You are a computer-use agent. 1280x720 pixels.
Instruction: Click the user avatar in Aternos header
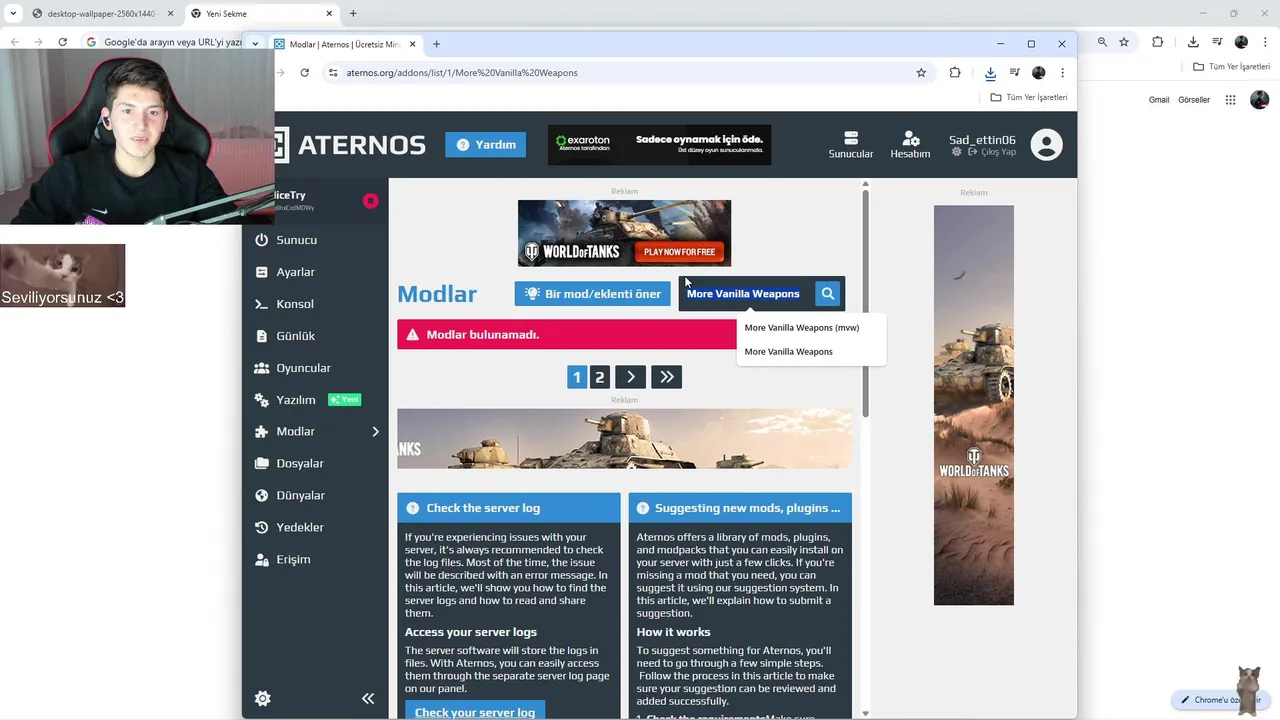1046,145
